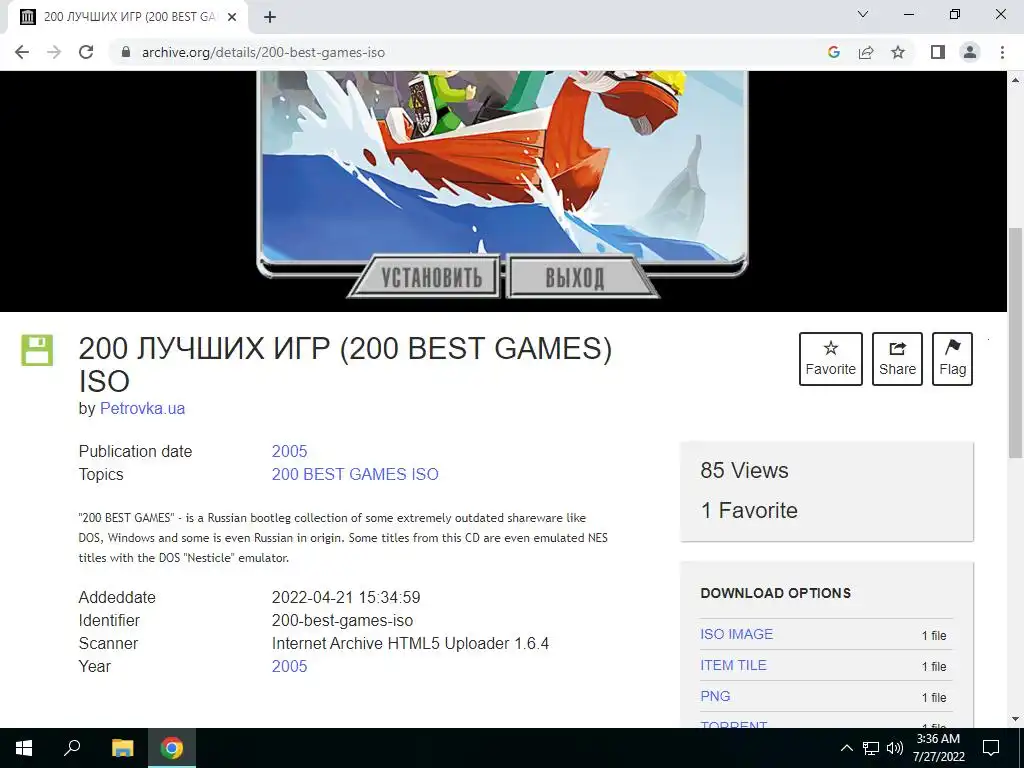Click the Chrome taskbar icon
Viewport: 1024px width, 768px height.
(x=172, y=748)
